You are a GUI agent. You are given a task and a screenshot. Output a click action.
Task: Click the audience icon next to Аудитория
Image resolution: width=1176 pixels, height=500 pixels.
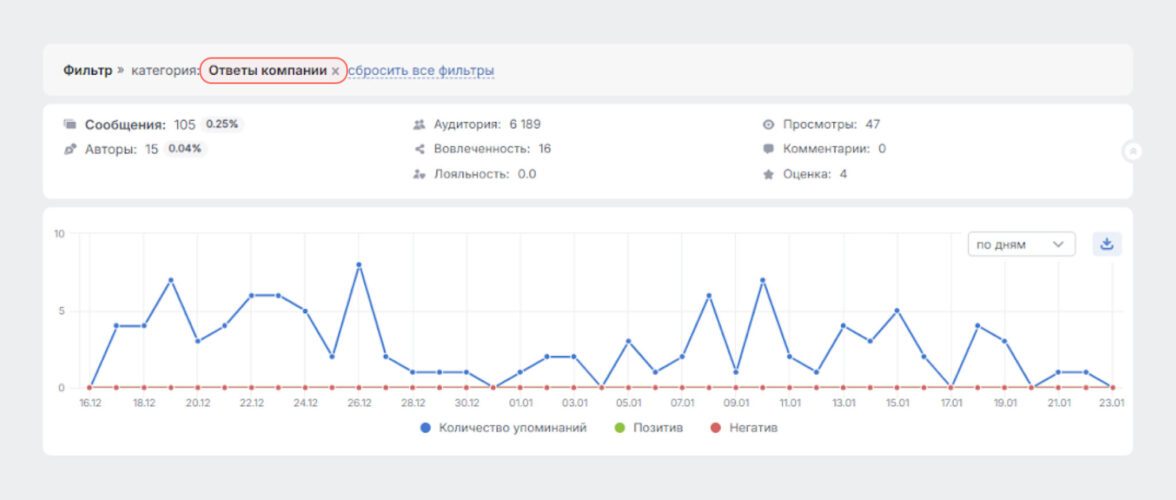point(419,125)
